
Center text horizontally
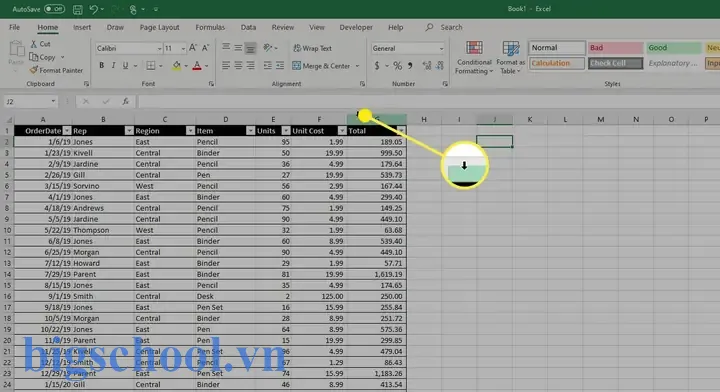[x=238, y=66]
